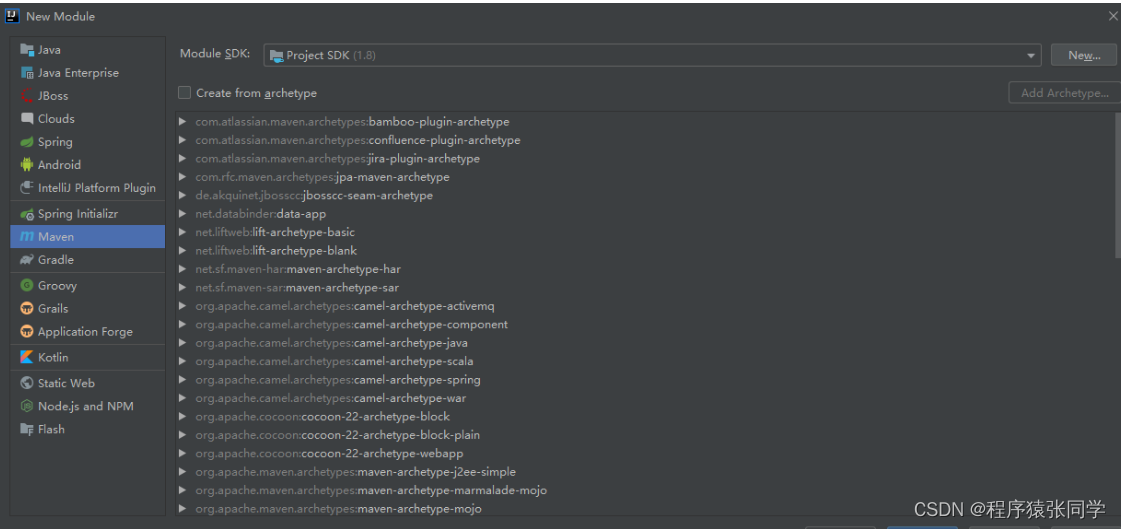Select camel-archetype-activemq row
Screen dimensions: 1121x529
click(645, 306)
